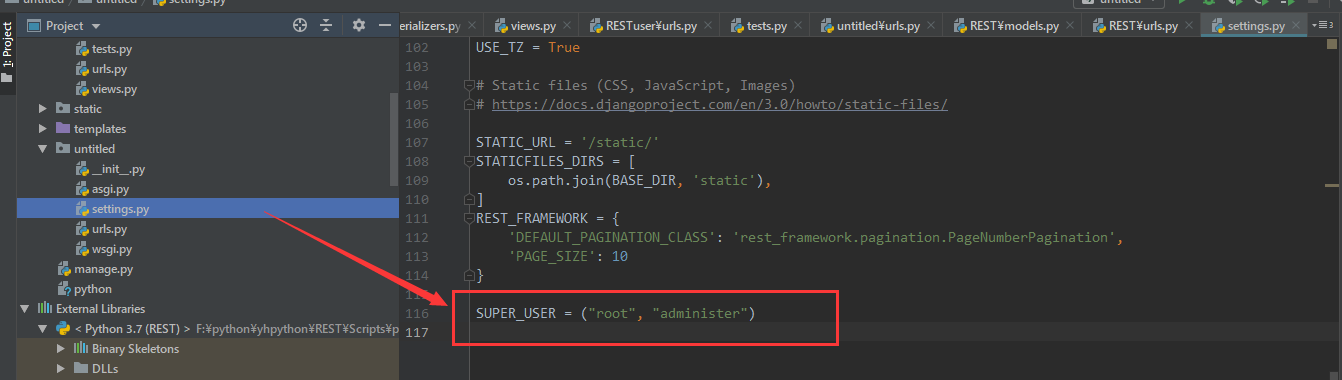
Task: Click the warning marker on error stripe
Action: click(1332, 185)
